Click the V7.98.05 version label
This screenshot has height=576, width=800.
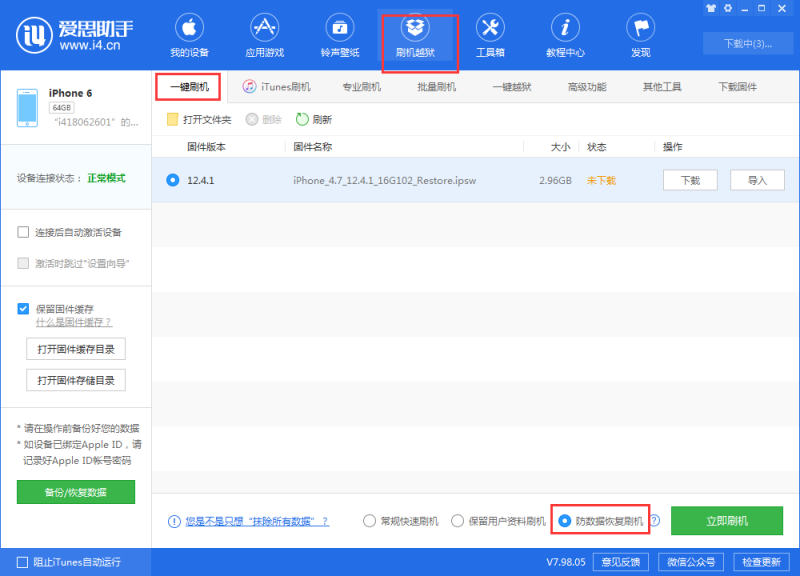[x=566, y=562]
